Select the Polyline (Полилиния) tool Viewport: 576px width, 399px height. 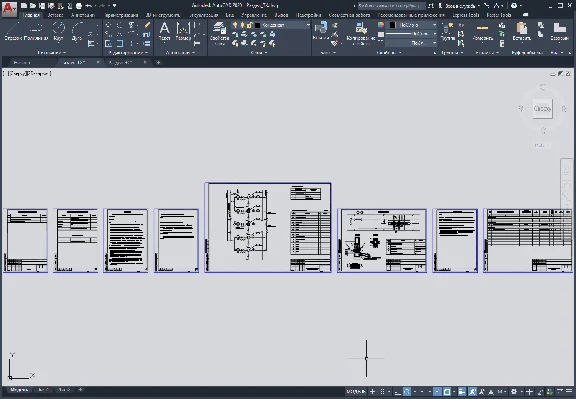pyautogui.click(x=36, y=31)
